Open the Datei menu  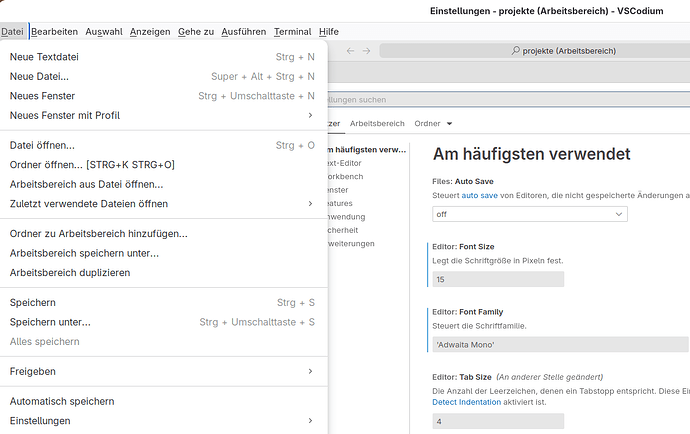(12, 32)
